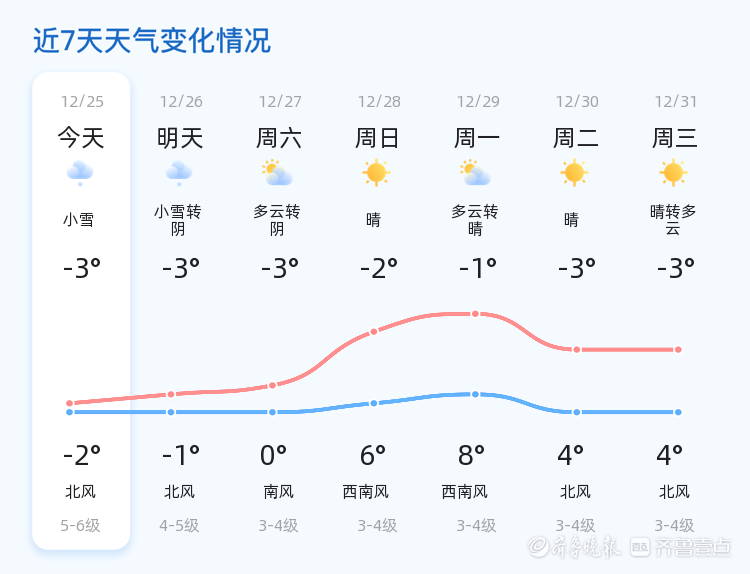The height and width of the screenshot is (574, 750).
Task: Click Monday's partly cloudy sun icon
Action: pos(475,173)
